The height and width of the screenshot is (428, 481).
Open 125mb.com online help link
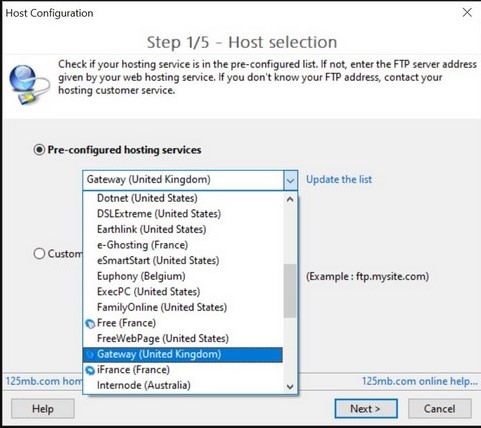(x=420, y=381)
